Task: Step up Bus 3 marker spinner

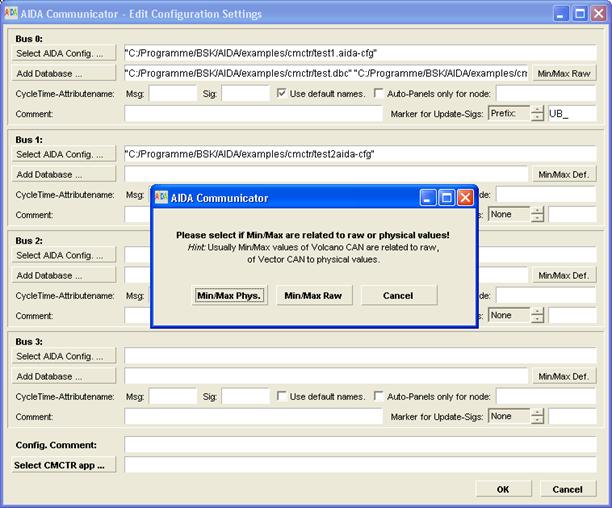Action: [537, 413]
